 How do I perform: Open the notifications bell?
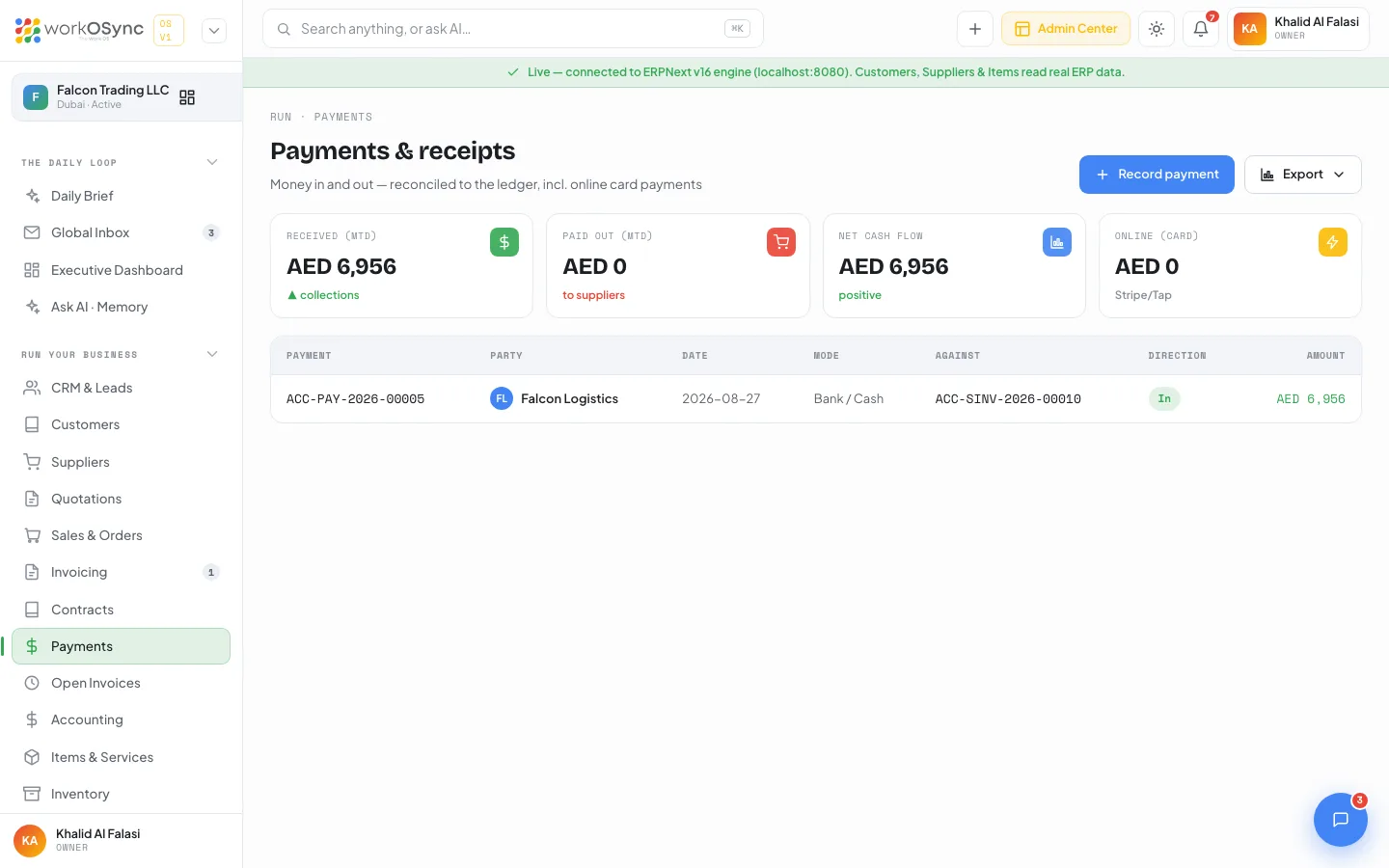tap(1201, 29)
